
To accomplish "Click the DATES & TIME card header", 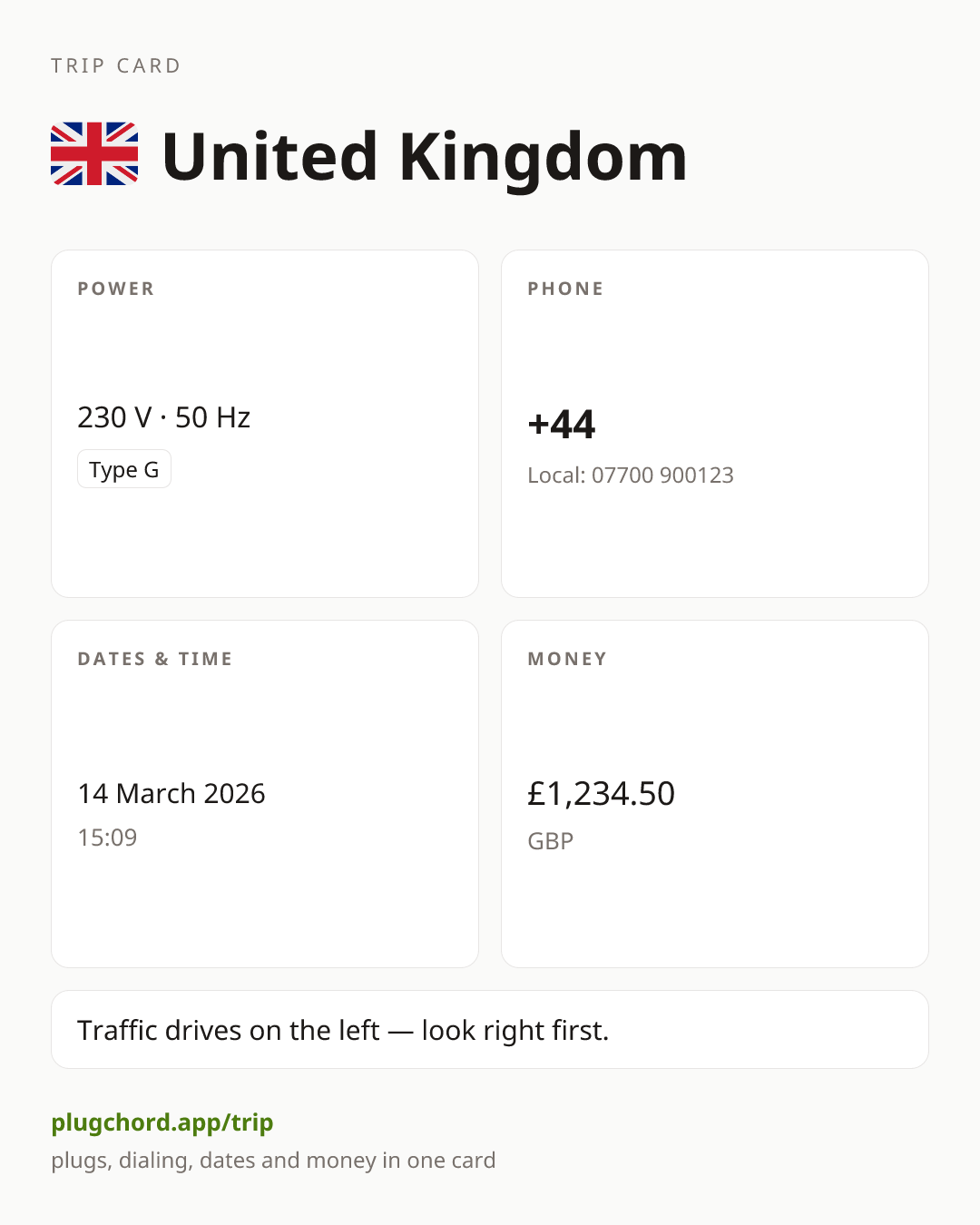I will click(x=155, y=659).
